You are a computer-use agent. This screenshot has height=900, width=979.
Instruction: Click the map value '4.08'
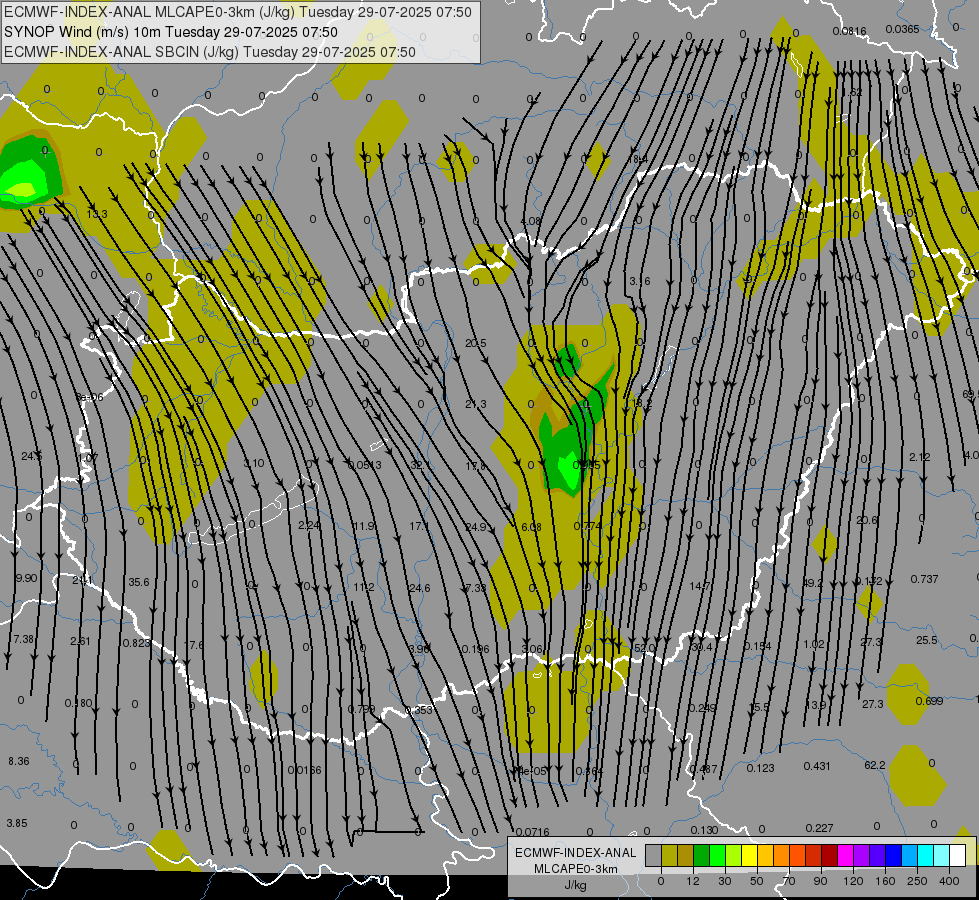(x=530, y=221)
